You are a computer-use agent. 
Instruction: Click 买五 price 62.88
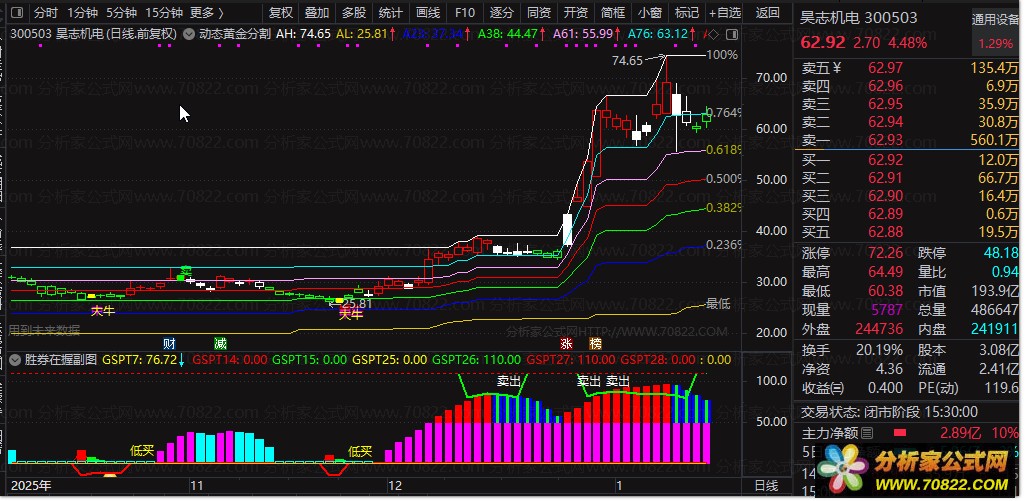(x=886, y=232)
